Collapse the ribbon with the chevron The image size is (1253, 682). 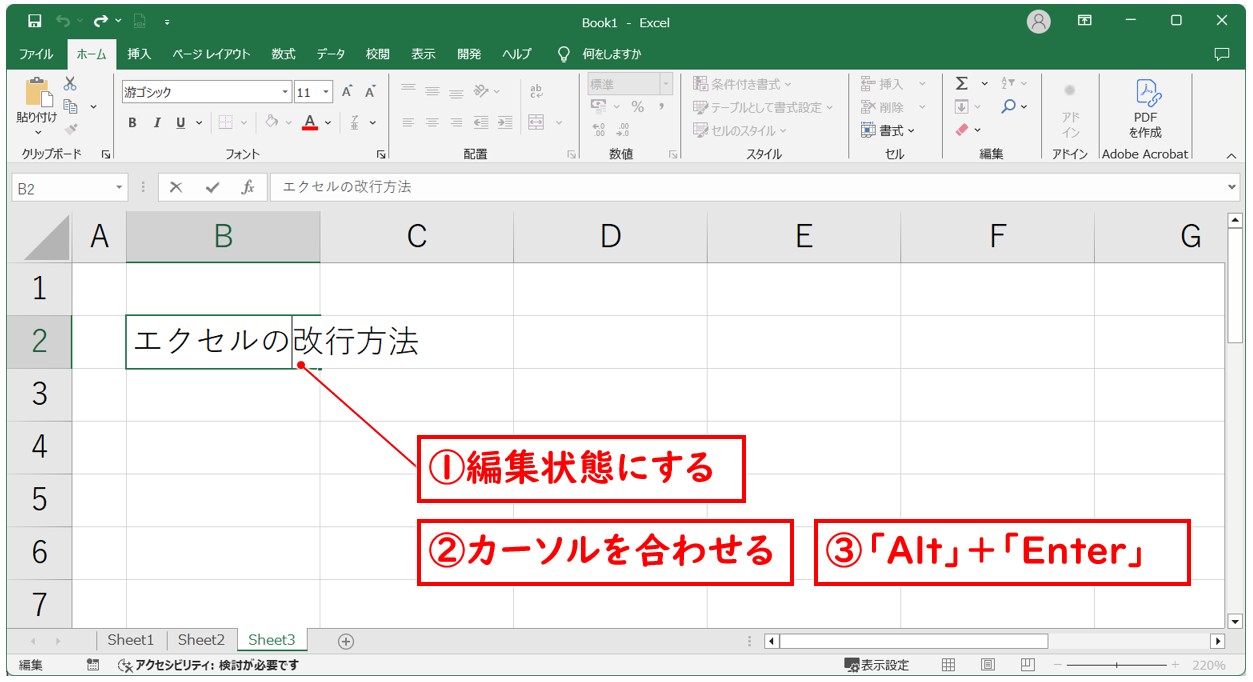click(1231, 155)
